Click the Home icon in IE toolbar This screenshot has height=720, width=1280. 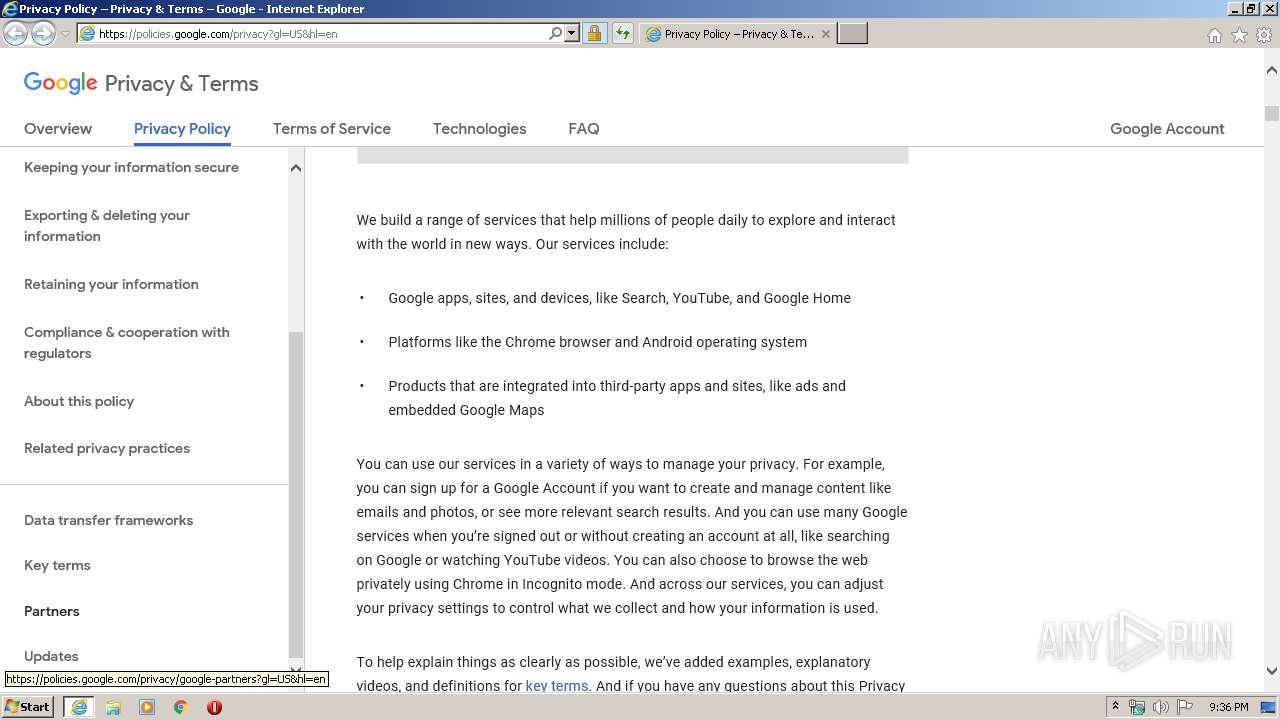[x=1214, y=35]
